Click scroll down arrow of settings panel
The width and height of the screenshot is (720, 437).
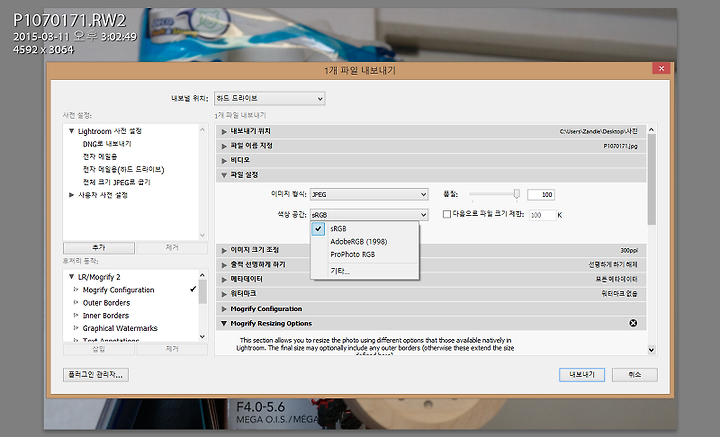651,350
